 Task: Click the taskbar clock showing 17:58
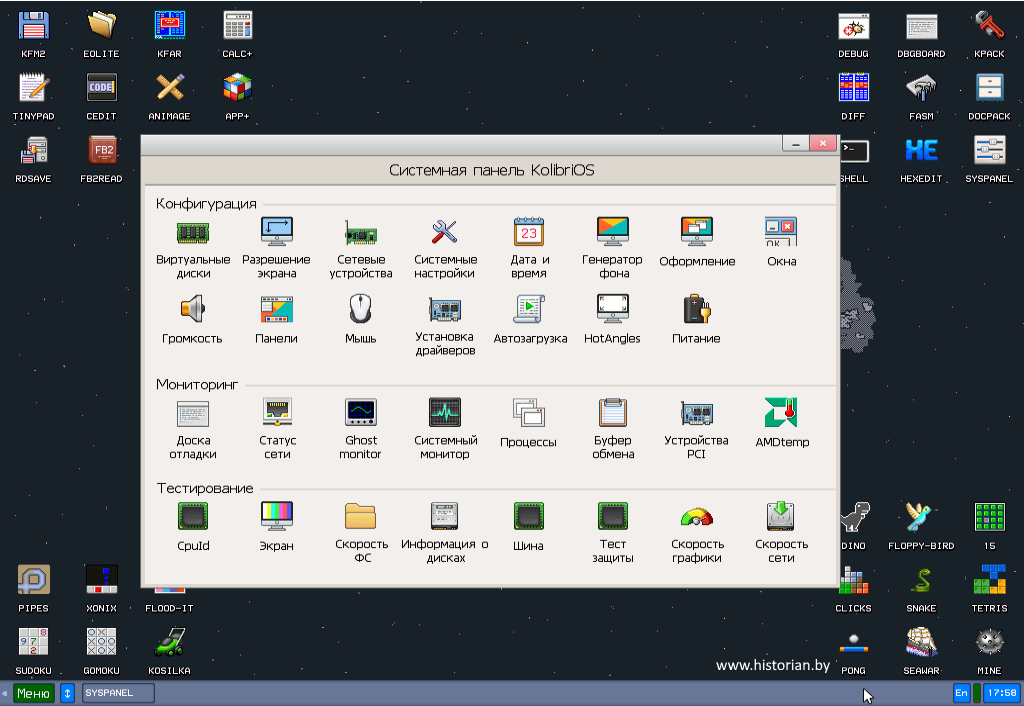1001,693
